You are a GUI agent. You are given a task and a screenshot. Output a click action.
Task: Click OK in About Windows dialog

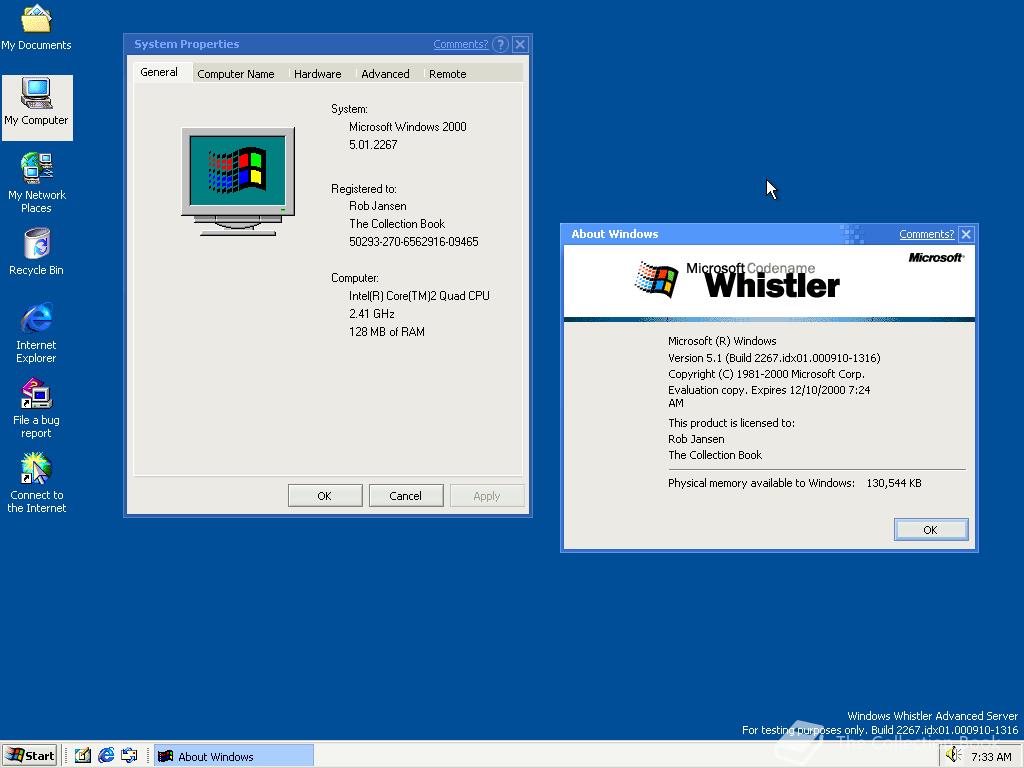pos(931,530)
